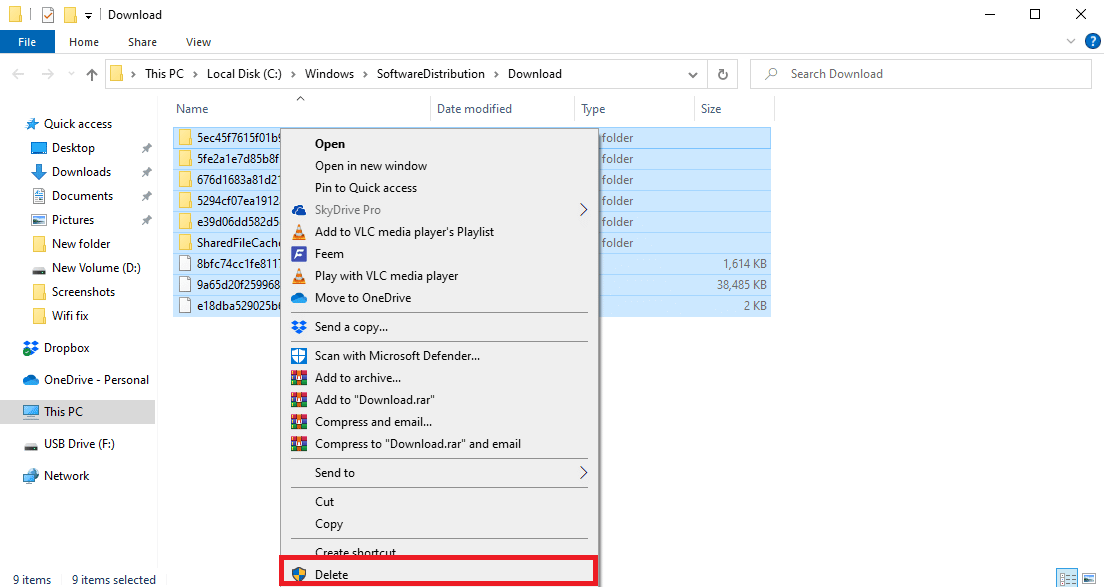Click the OneDrive cloud icon beside Move to OneDrive
Viewport: 1105px width, 587px height.
(x=298, y=298)
